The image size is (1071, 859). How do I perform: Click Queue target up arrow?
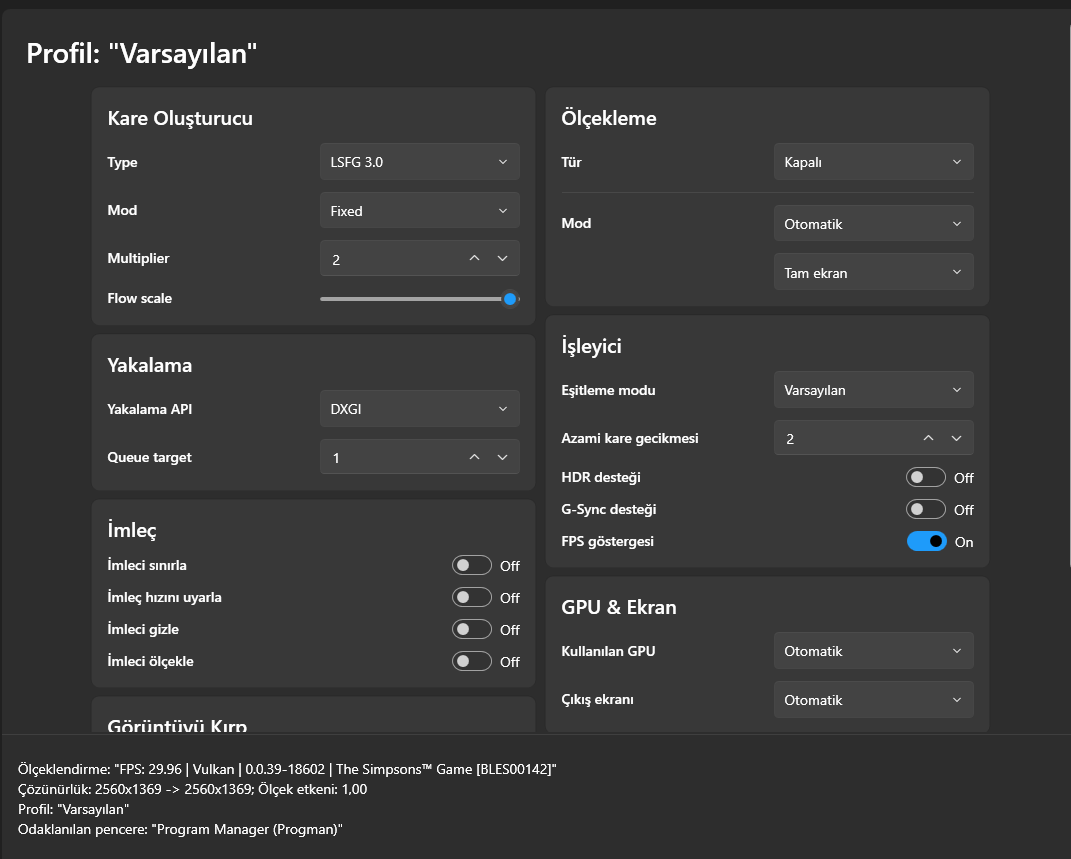tap(474, 458)
